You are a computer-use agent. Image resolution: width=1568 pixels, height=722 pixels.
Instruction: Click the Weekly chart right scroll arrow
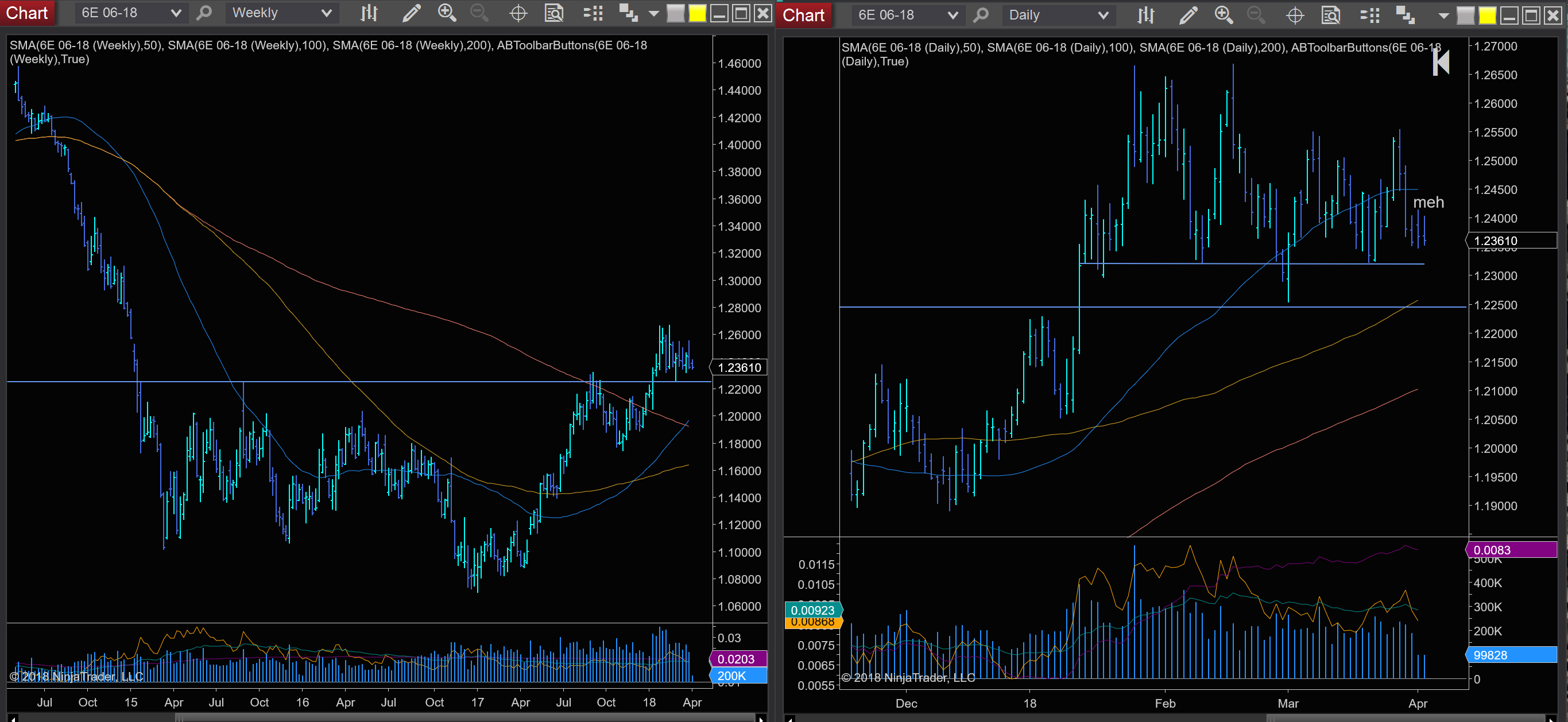tap(760, 719)
